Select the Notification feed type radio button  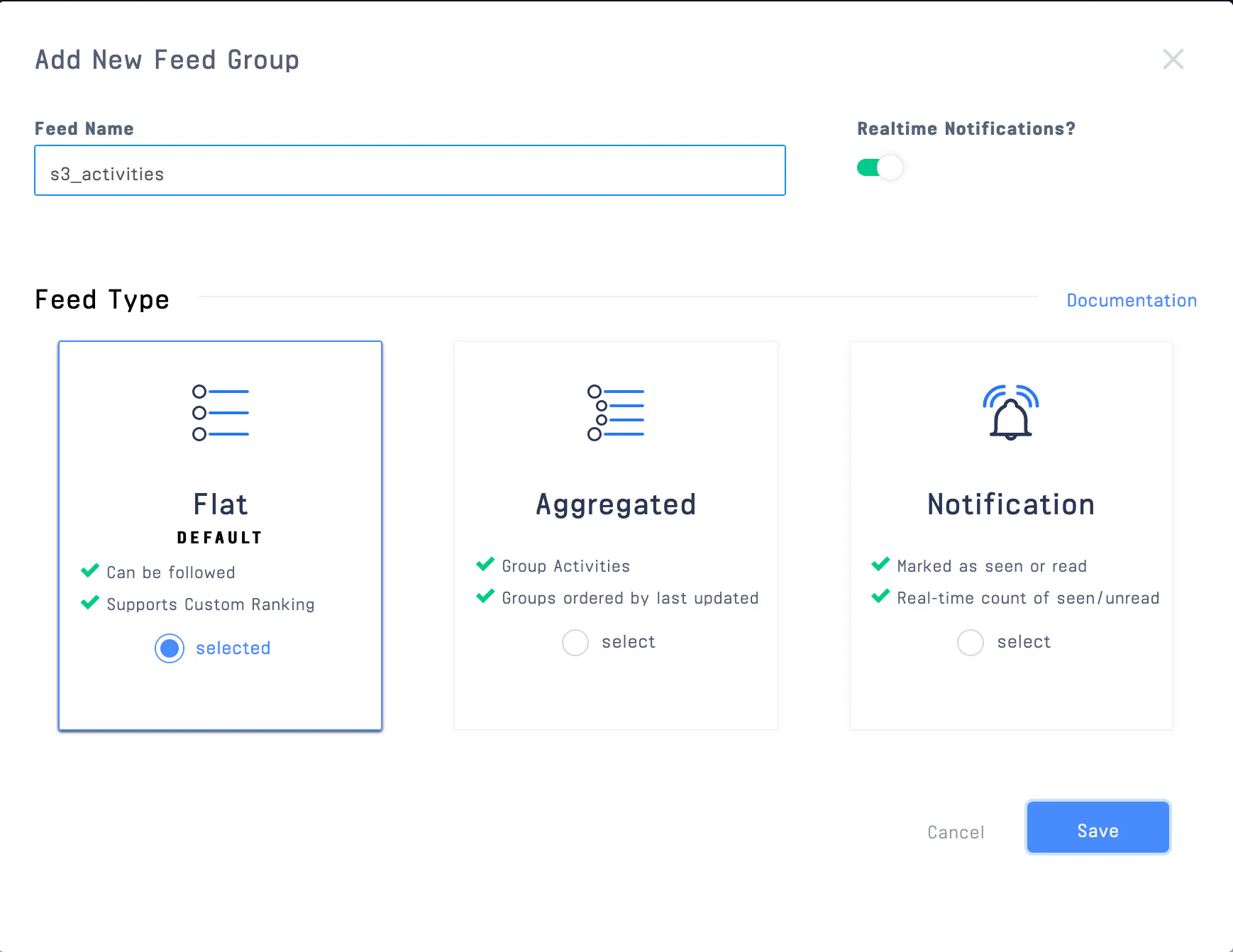coord(971,643)
